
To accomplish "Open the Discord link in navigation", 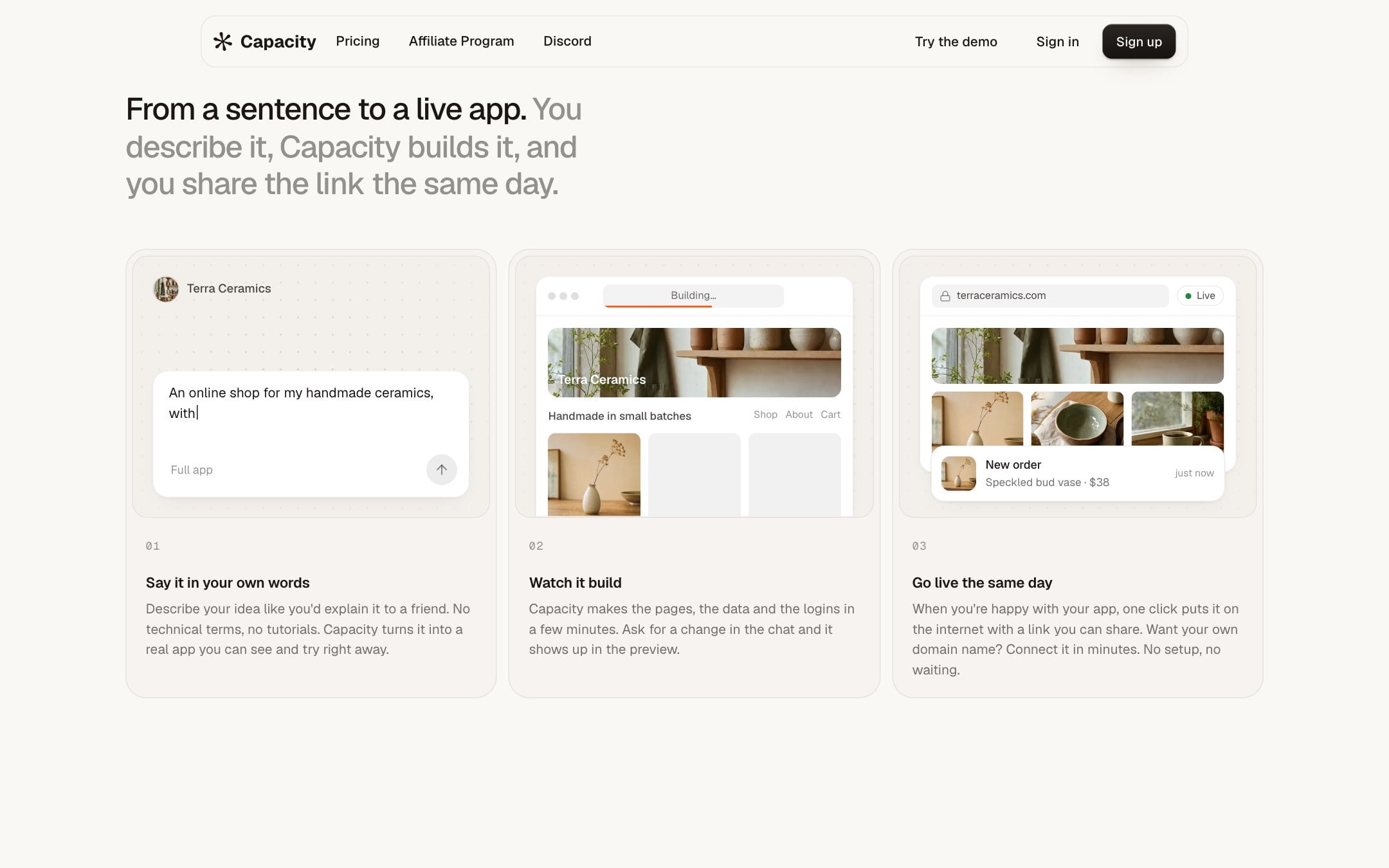I will (x=567, y=41).
